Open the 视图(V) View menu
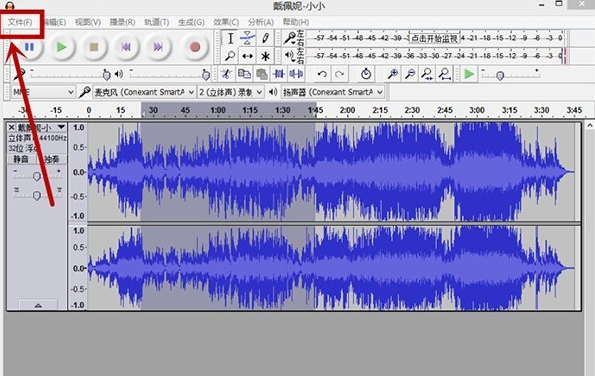 [x=88, y=22]
